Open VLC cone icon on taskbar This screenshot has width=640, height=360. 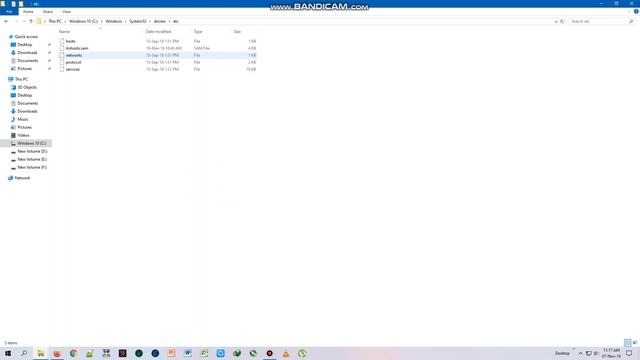(286, 353)
